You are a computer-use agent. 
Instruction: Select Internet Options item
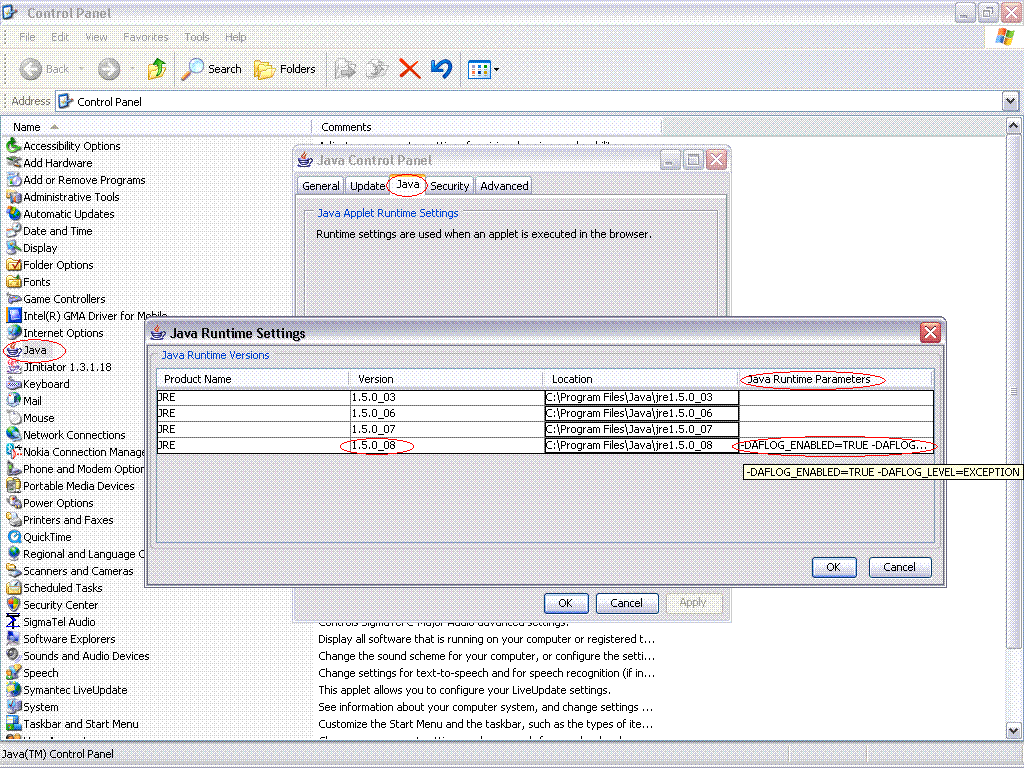[56, 332]
